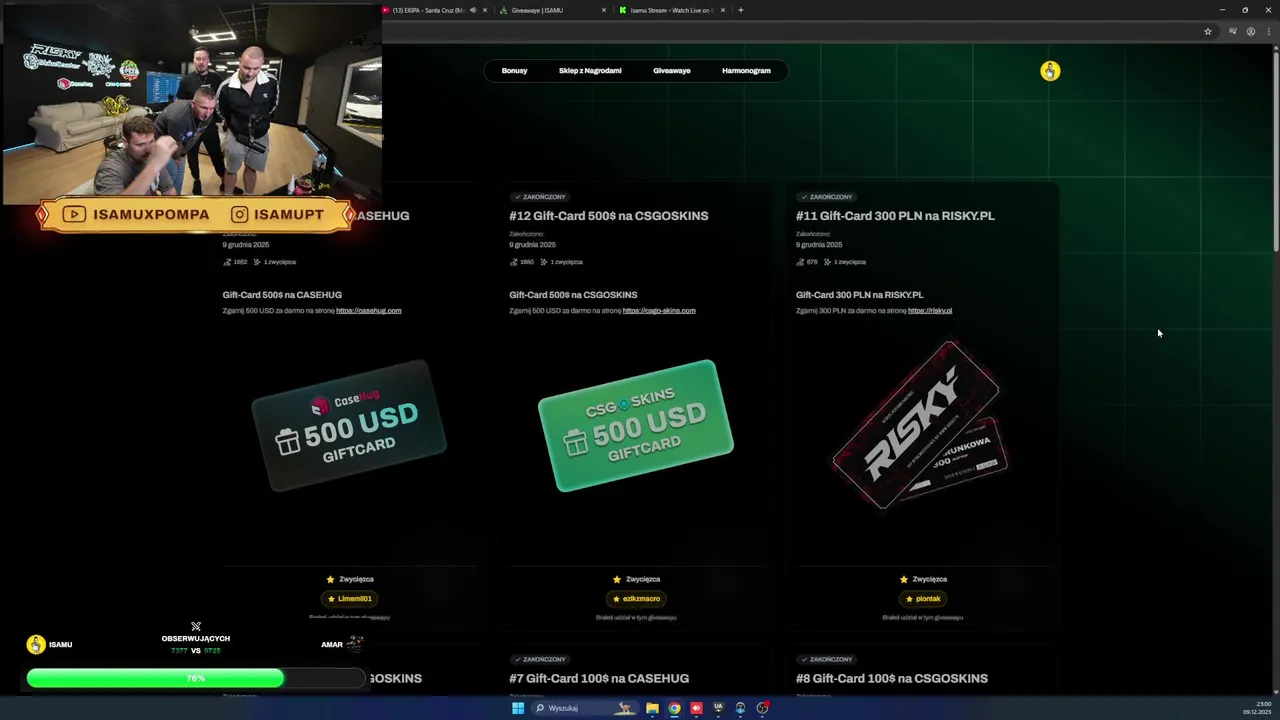Open the #8 Gift-Card 100$ na CSGOSKINS title
Image resolution: width=1280 pixels, height=720 pixels.
[892, 678]
